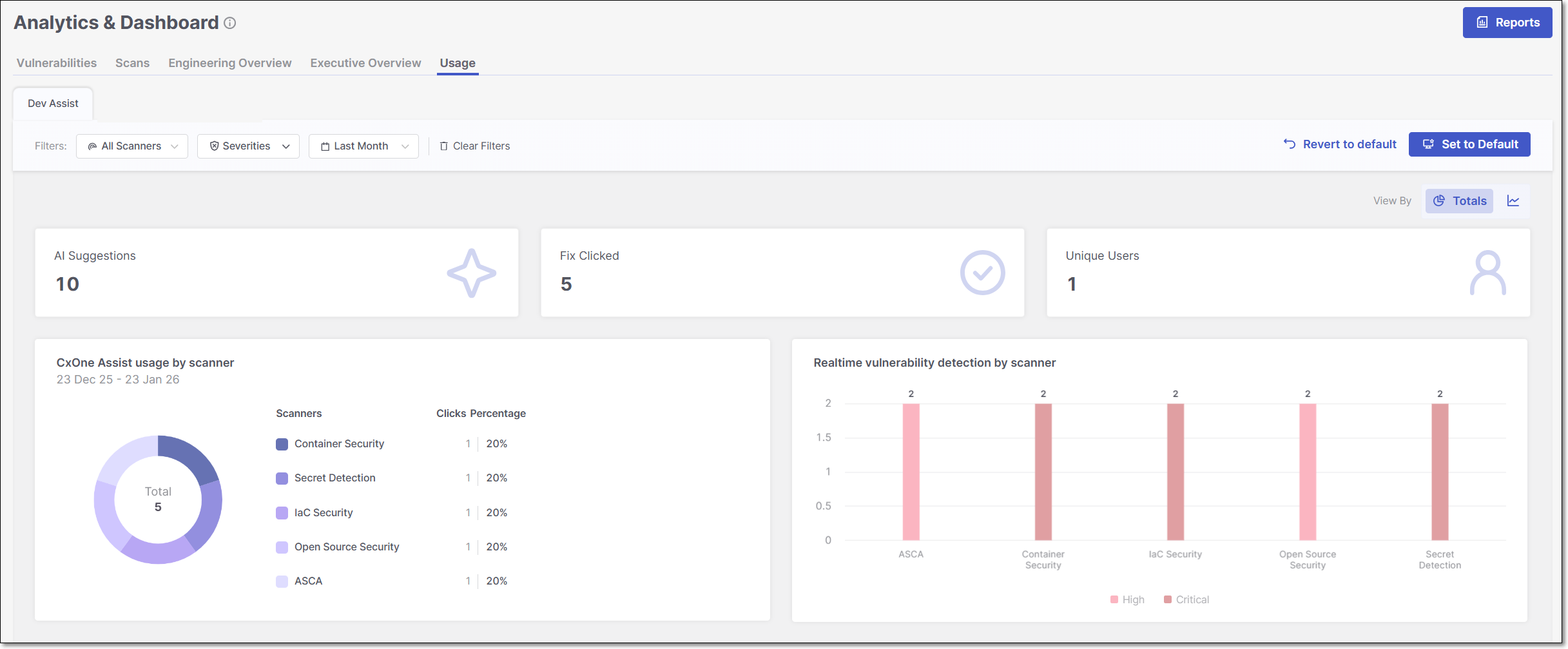Screen dimensions: 1568x649
Task: Click the Reports chart icon
Action: coord(1482,23)
